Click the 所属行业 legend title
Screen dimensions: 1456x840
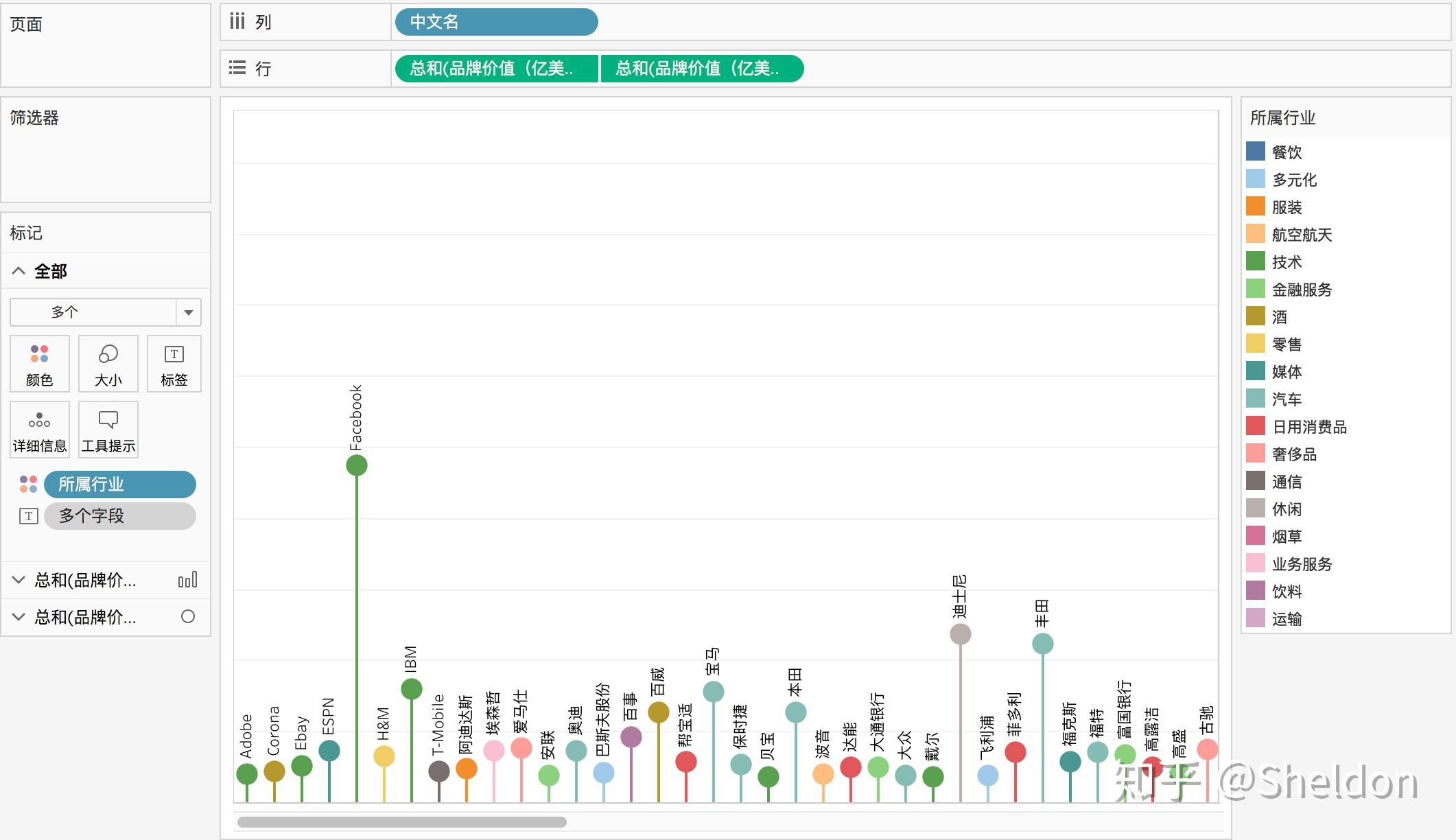click(x=1282, y=118)
